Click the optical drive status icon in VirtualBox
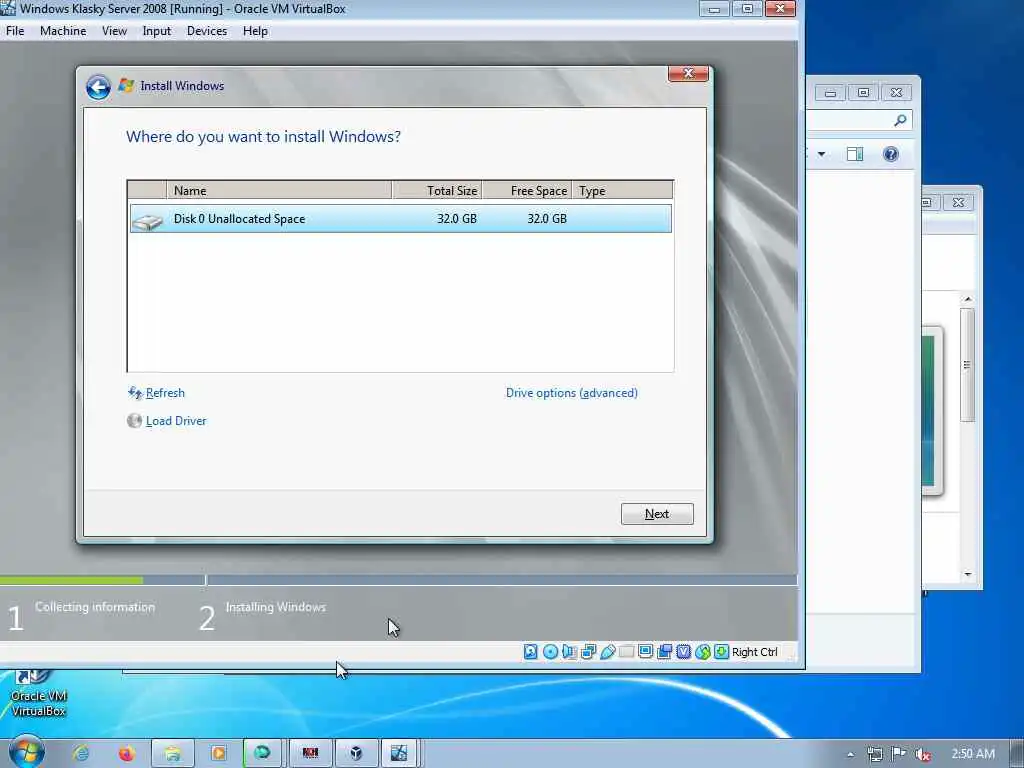The image size is (1024, 768). coord(551,651)
